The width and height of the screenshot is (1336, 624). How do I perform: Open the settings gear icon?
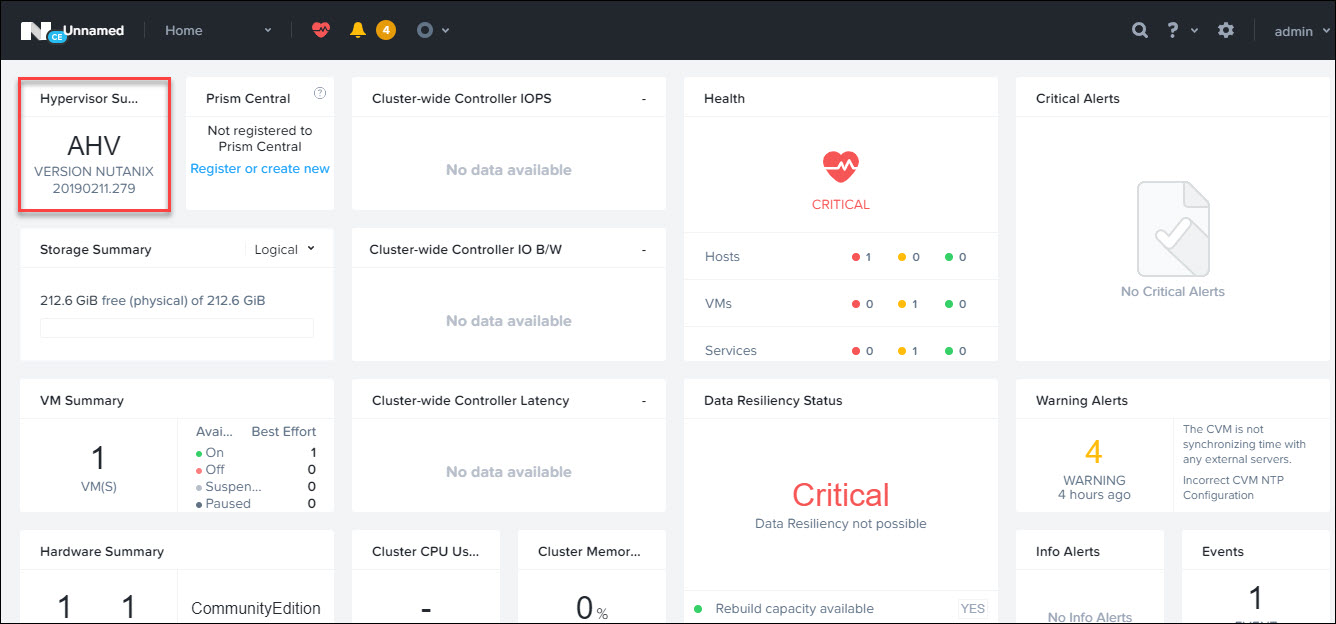click(1226, 30)
